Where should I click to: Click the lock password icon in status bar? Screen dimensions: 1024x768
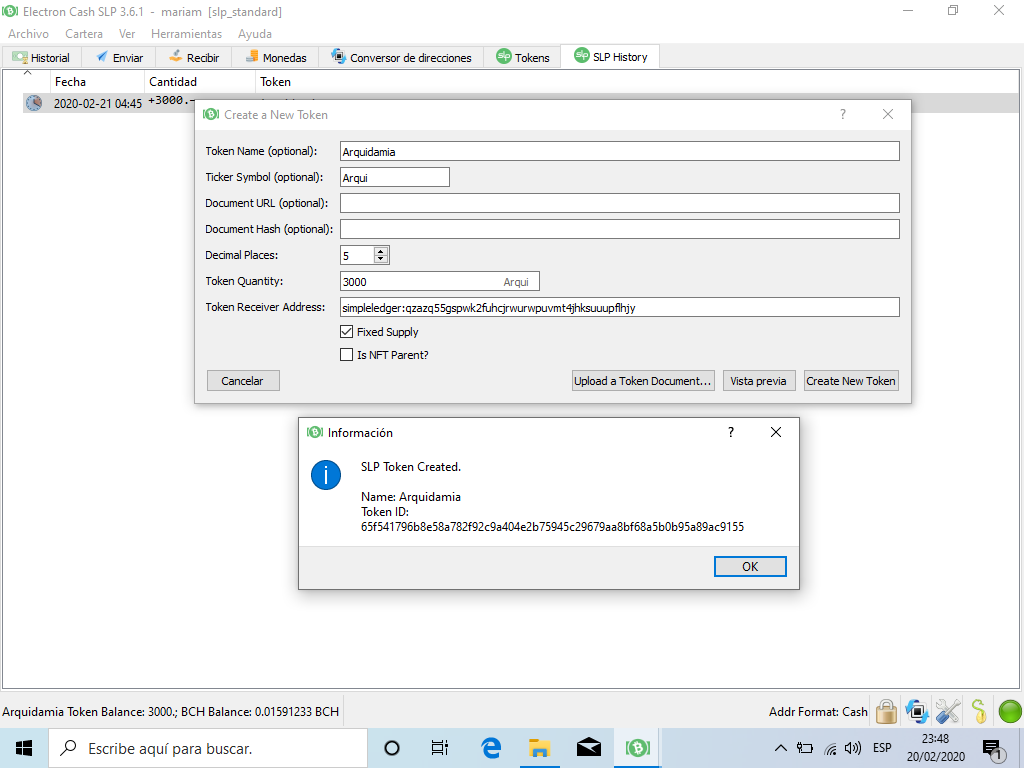(x=886, y=712)
